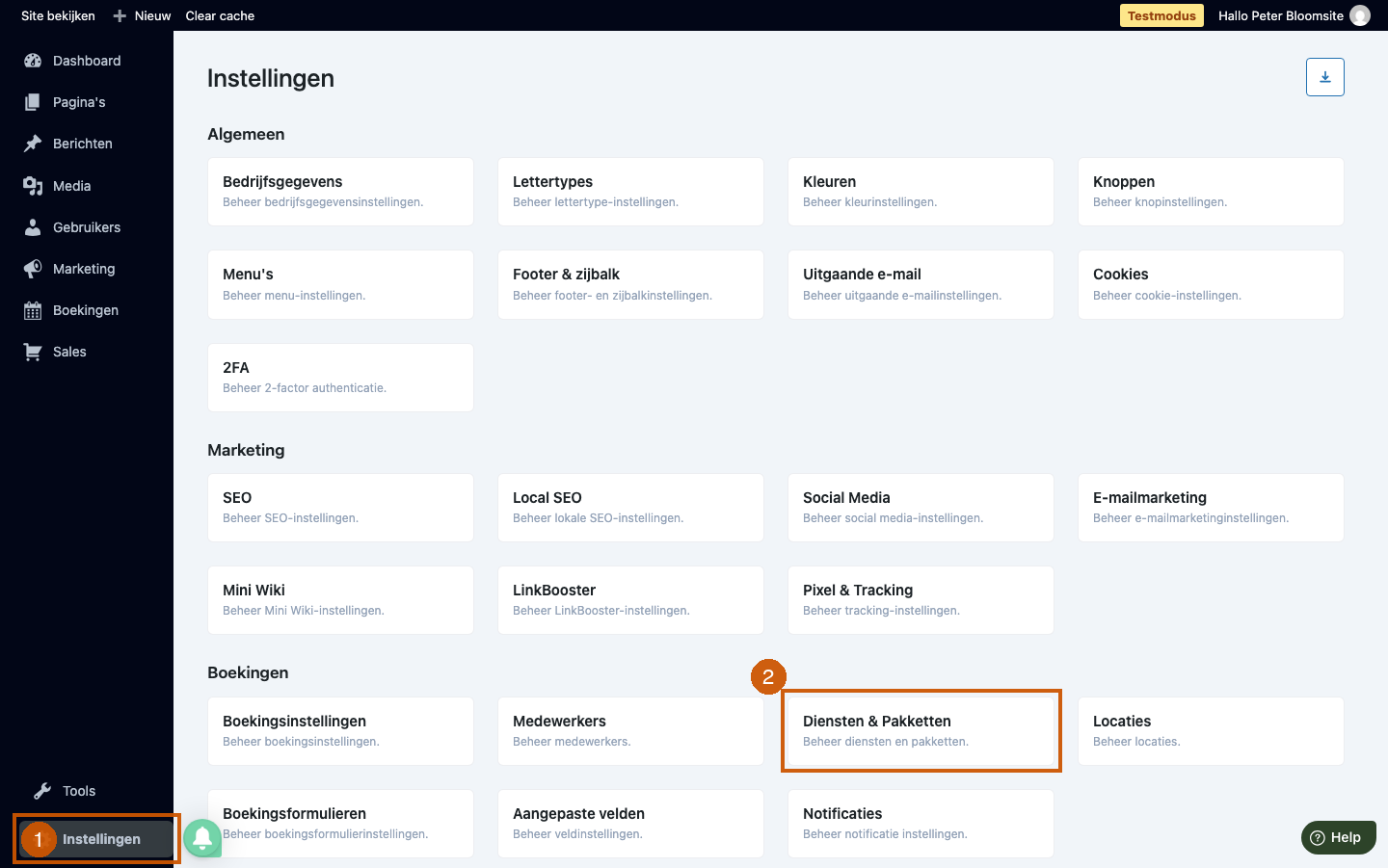Click the Gebruikers user icon
The image size is (1388, 868).
click(33, 227)
